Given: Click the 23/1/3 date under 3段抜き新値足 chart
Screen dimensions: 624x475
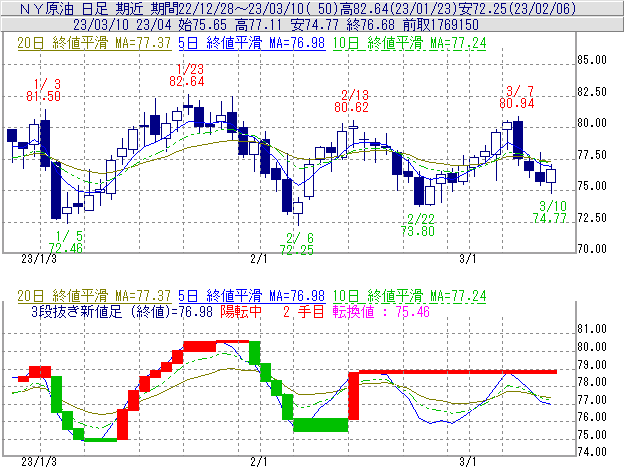Looking at the screenshot, I should click(39, 462).
